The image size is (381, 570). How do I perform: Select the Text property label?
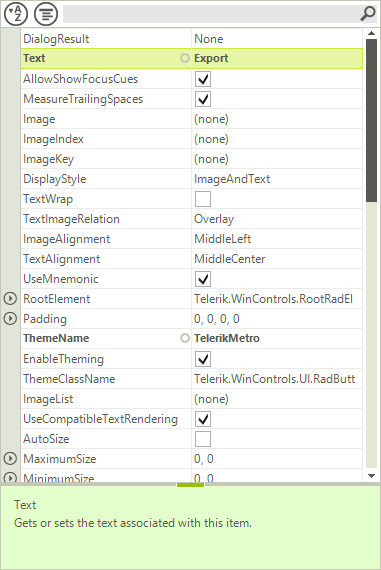pos(34,58)
